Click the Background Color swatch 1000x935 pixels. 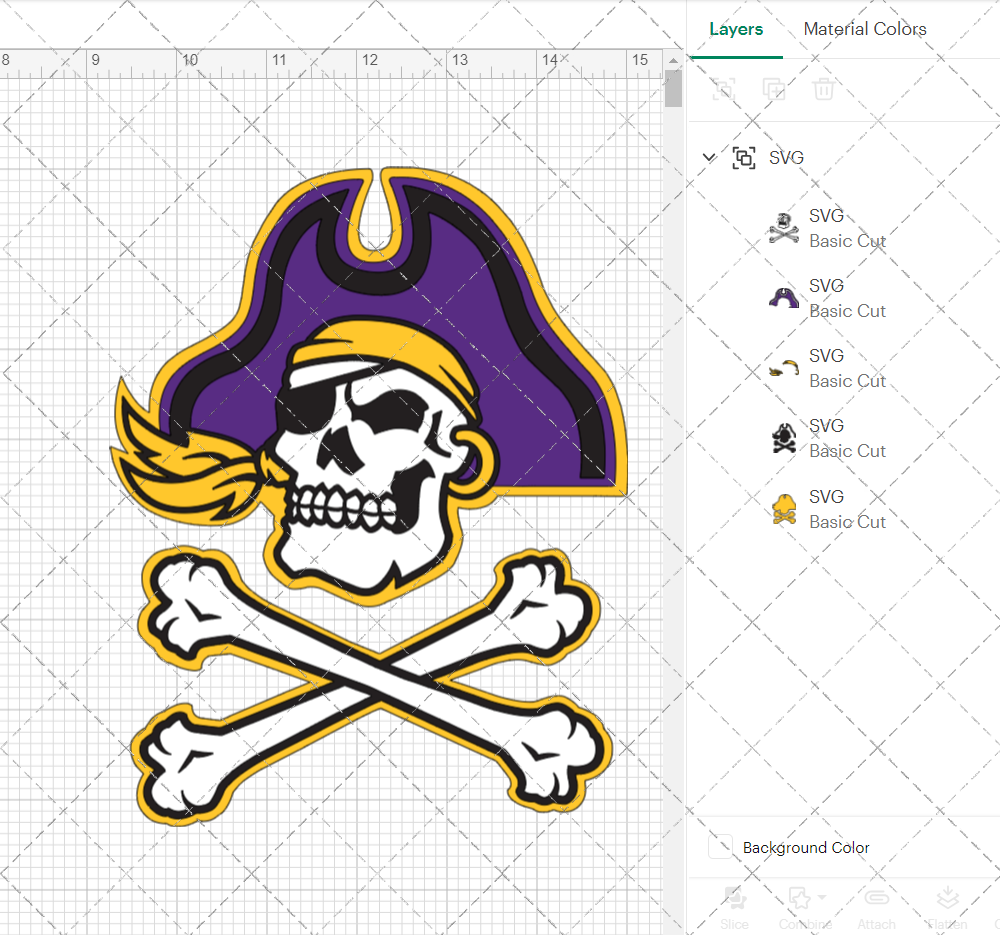[x=721, y=847]
